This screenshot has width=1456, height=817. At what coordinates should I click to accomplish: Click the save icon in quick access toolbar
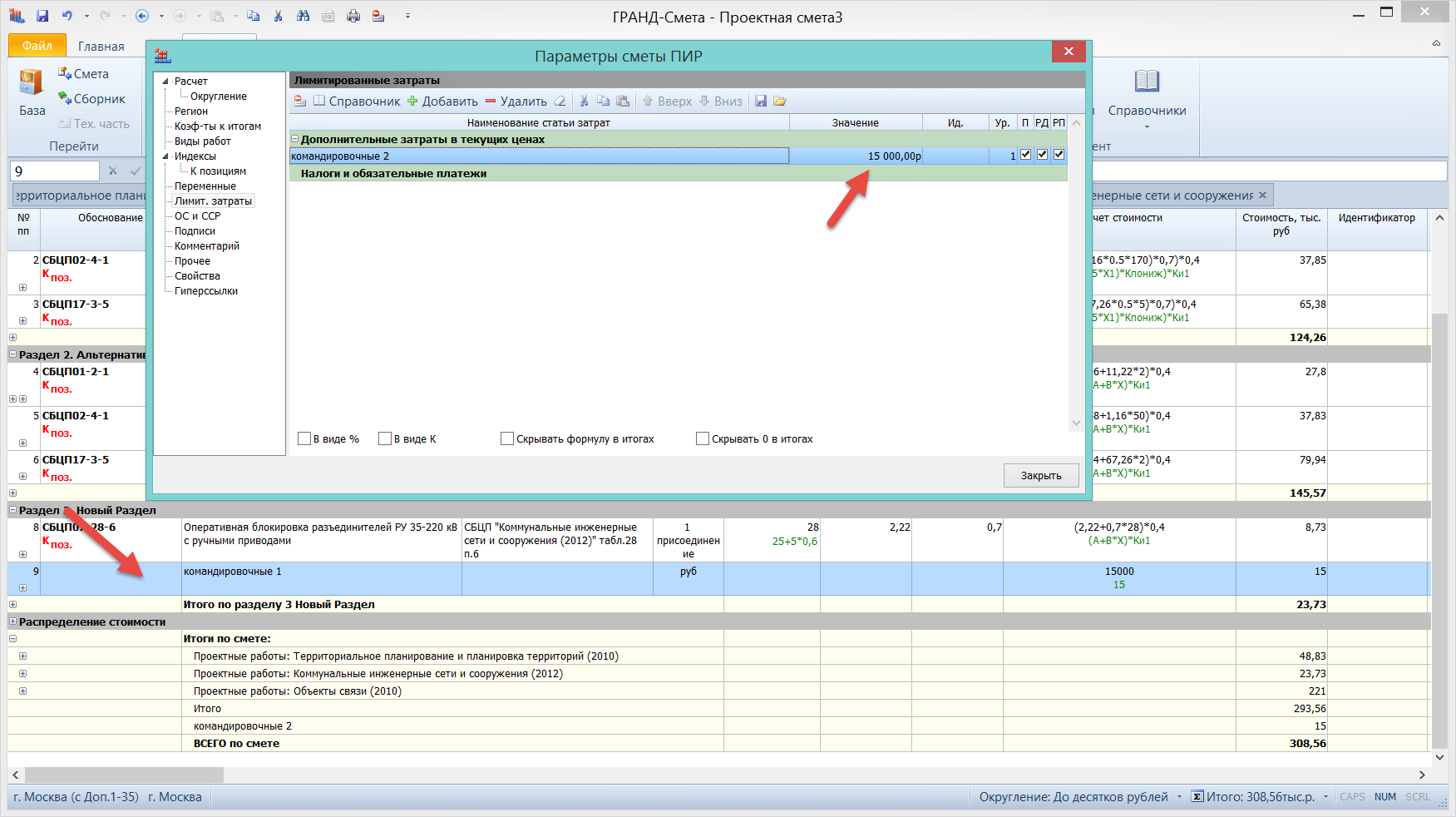(42, 16)
